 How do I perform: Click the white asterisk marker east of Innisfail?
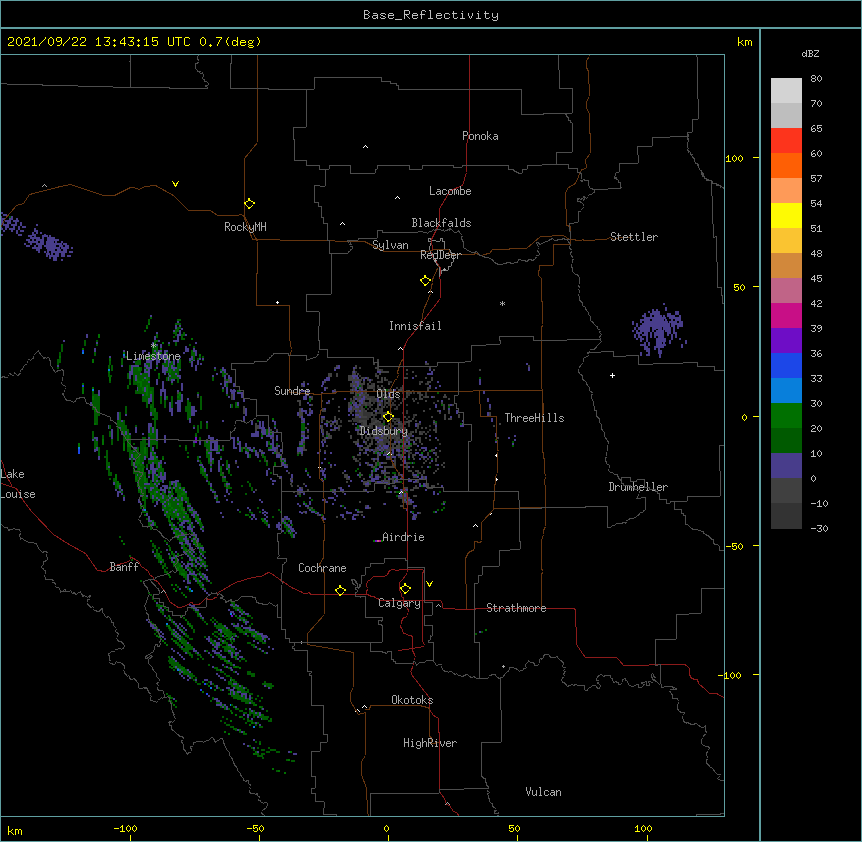(502, 303)
